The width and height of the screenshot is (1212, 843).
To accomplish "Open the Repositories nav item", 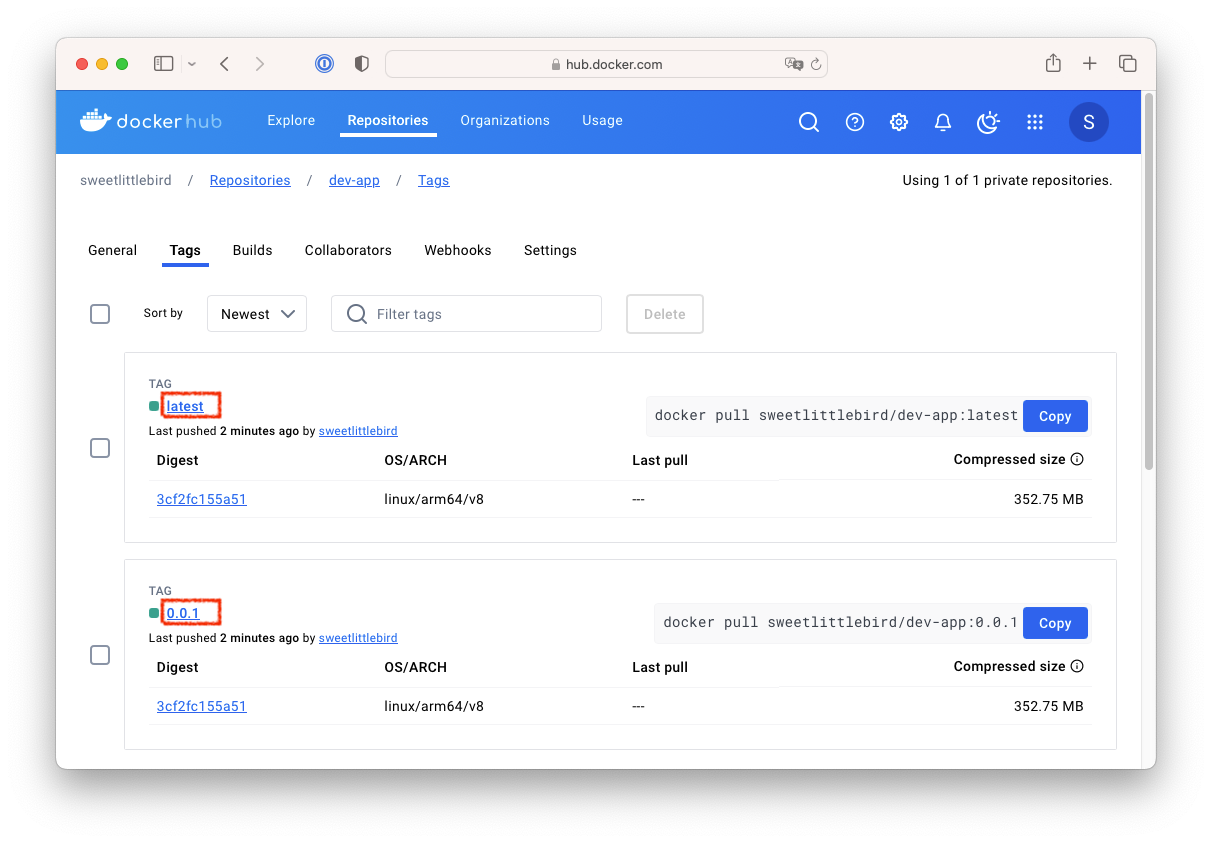I will point(388,121).
